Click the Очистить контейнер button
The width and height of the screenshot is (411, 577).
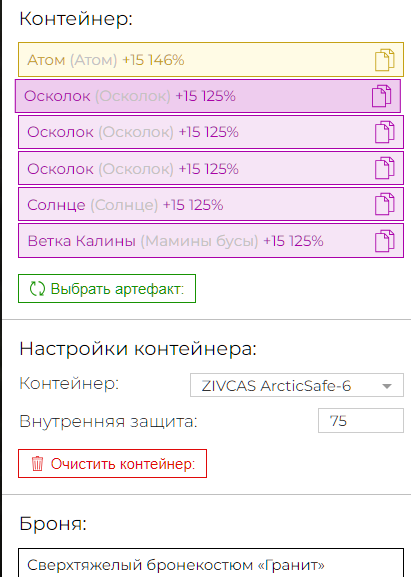[113, 464]
